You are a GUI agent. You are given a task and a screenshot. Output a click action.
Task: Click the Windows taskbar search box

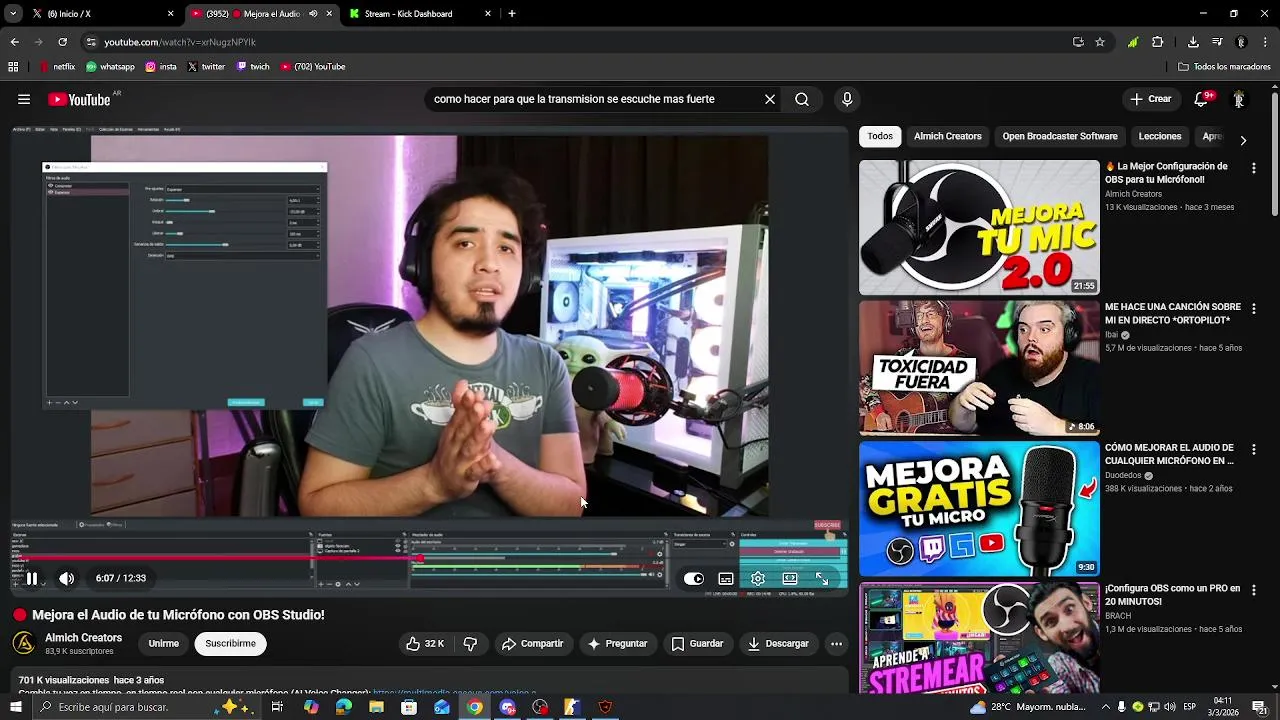pyautogui.click(x=145, y=707)
